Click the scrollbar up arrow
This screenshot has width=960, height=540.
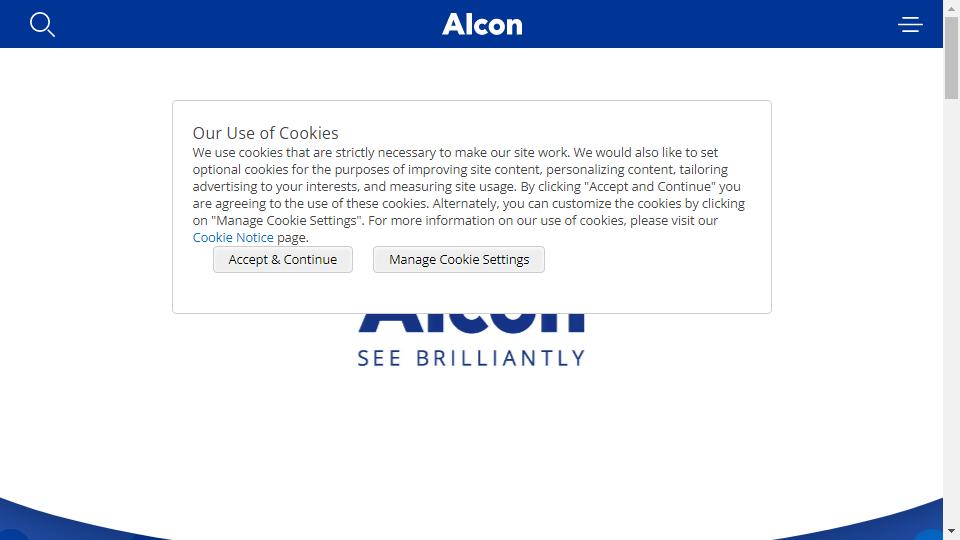click(951, 9)
